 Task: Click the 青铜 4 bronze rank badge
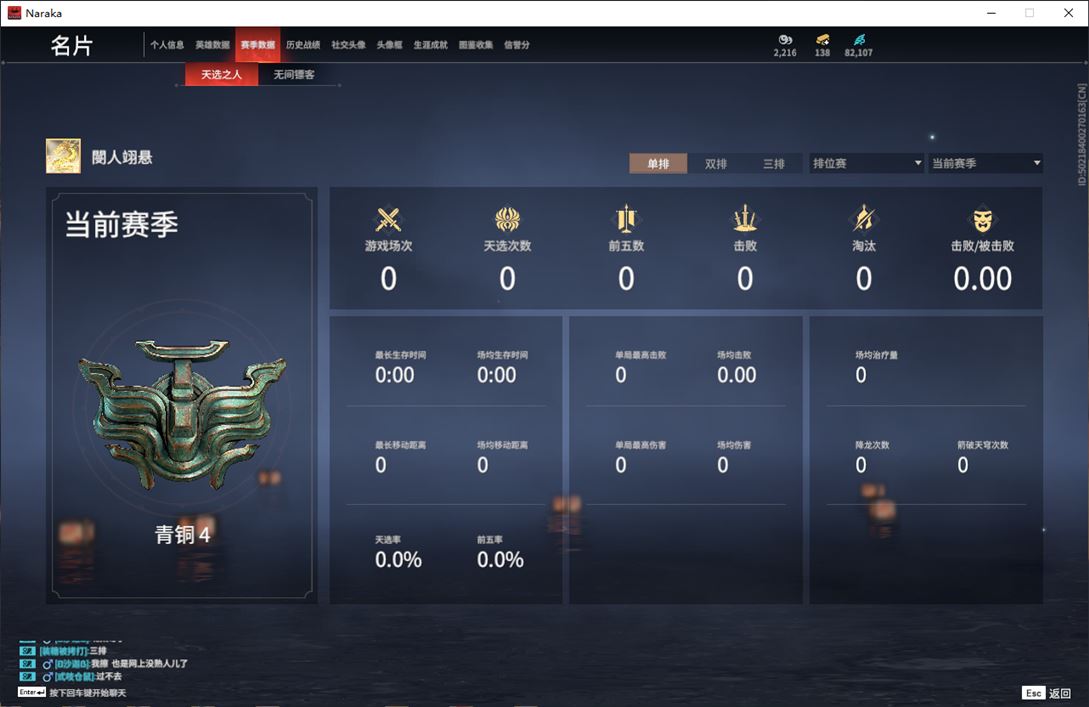point(182,415)
